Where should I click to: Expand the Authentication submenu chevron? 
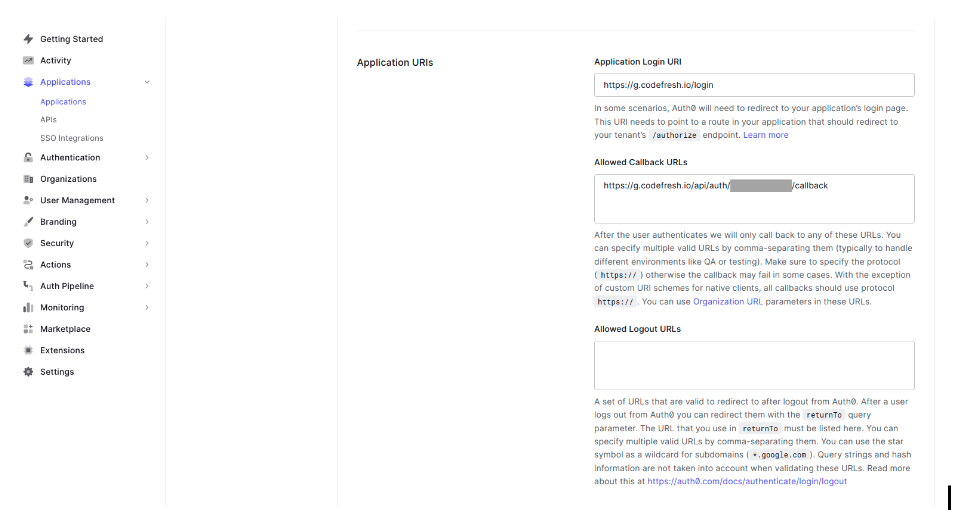(x=147, y=158)
